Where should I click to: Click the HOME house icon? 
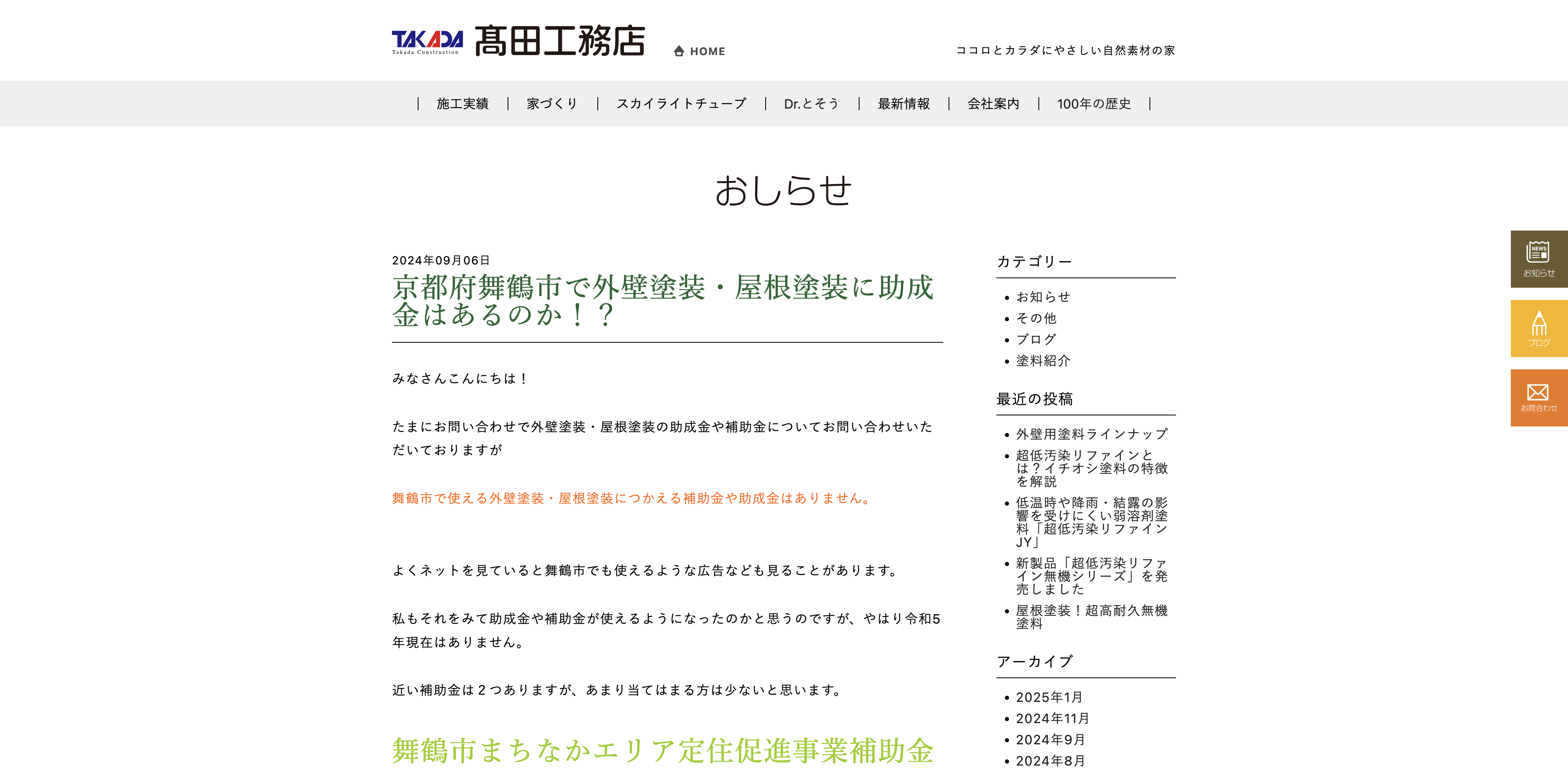[x=679, y=51]
